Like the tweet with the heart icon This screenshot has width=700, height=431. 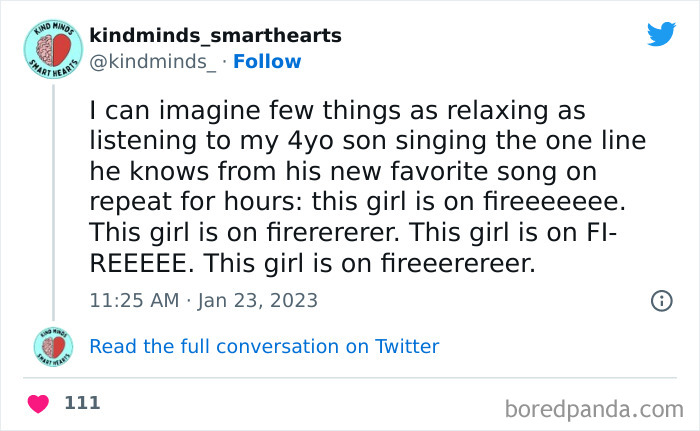pyautogui.click(x=39, y=404)
